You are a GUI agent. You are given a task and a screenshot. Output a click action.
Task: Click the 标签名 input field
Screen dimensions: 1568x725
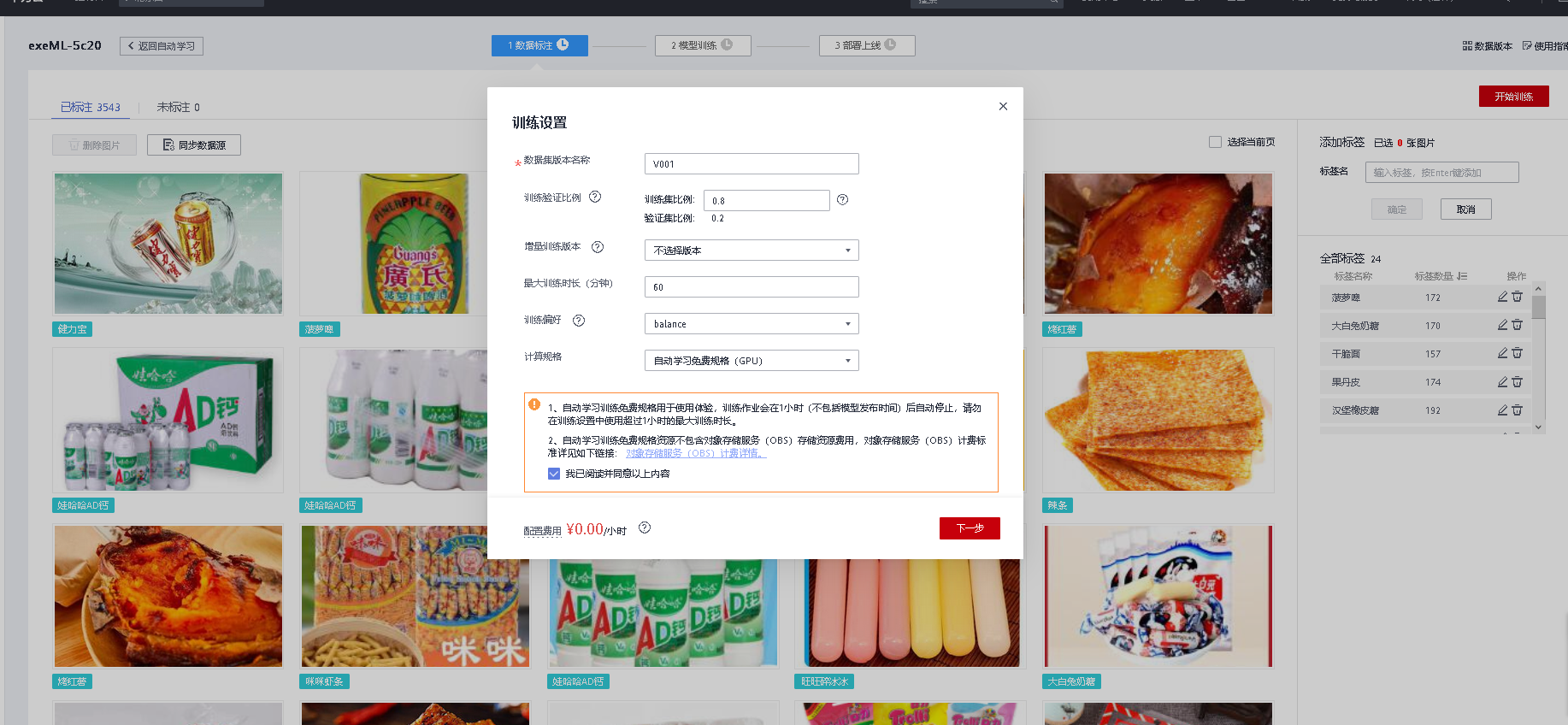tap(1442, 173)
